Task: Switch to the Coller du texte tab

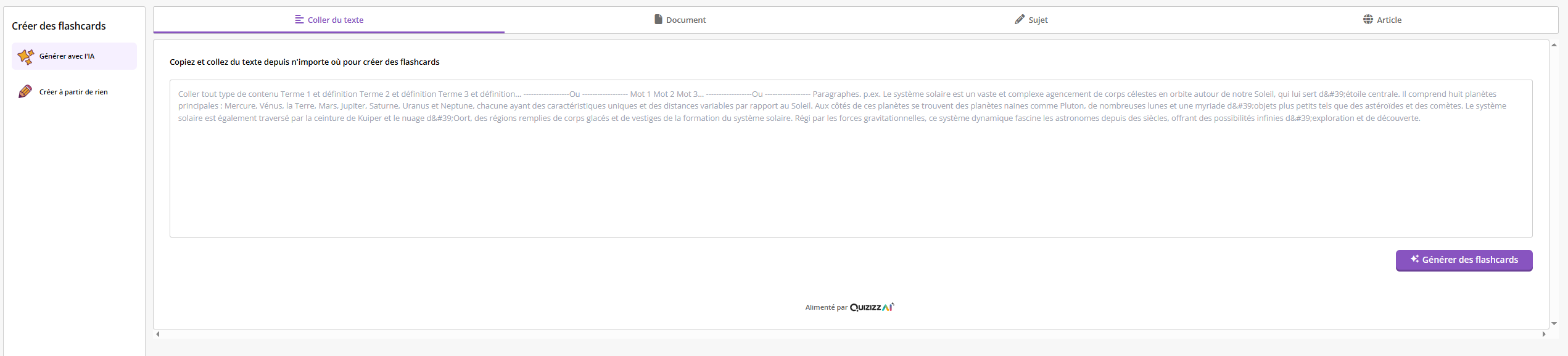Action: point(329,20)
